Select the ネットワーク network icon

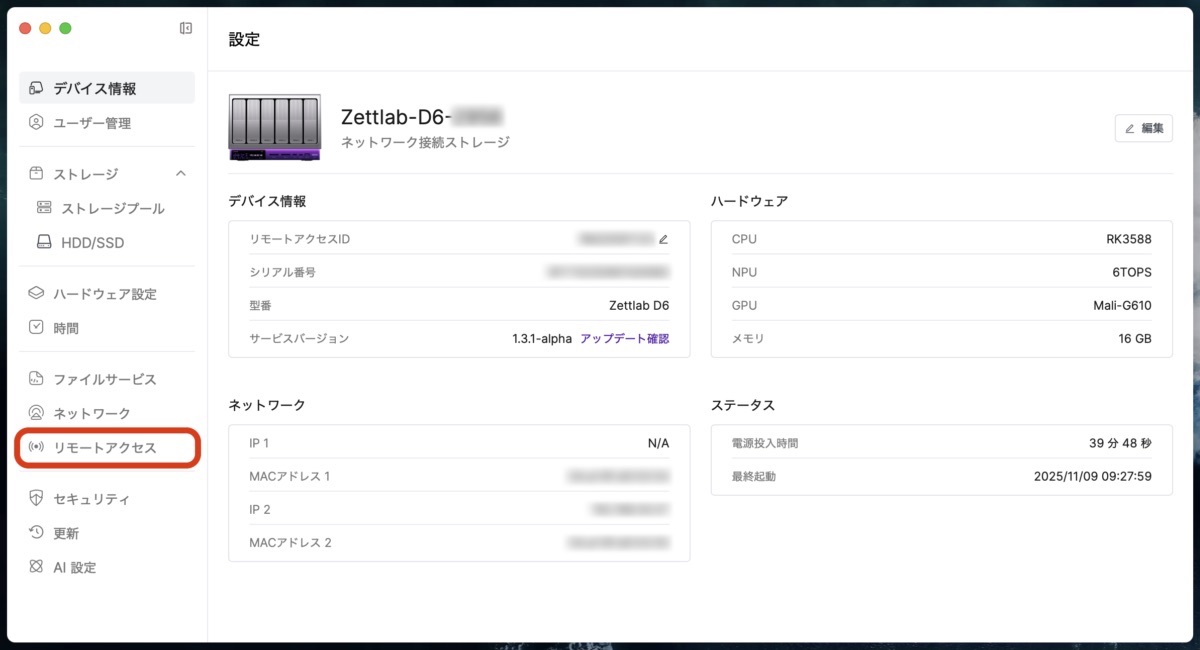pos(34,413)
